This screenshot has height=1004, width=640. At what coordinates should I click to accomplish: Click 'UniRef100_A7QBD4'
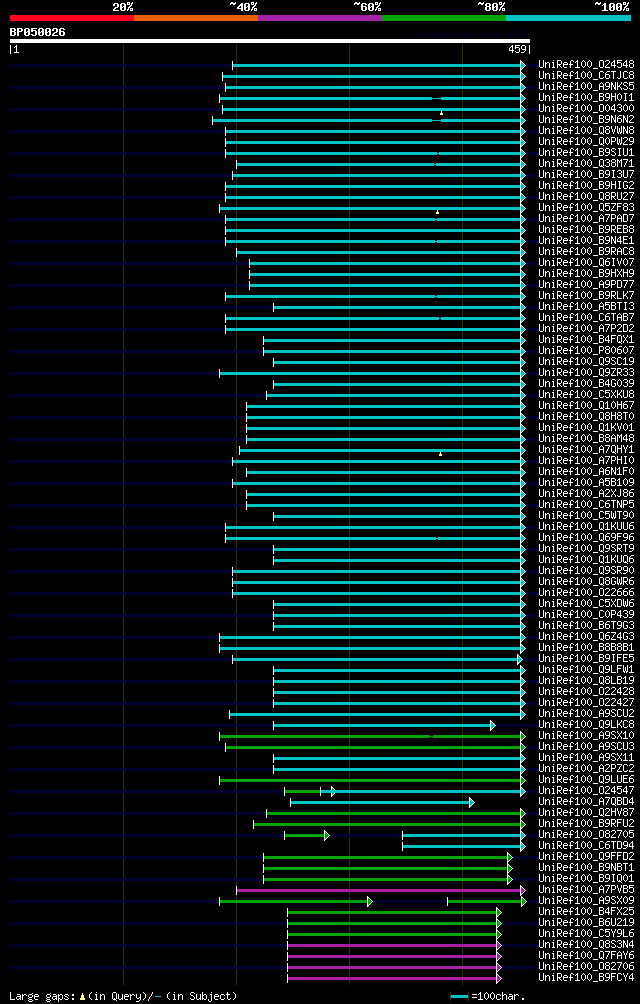586,802
